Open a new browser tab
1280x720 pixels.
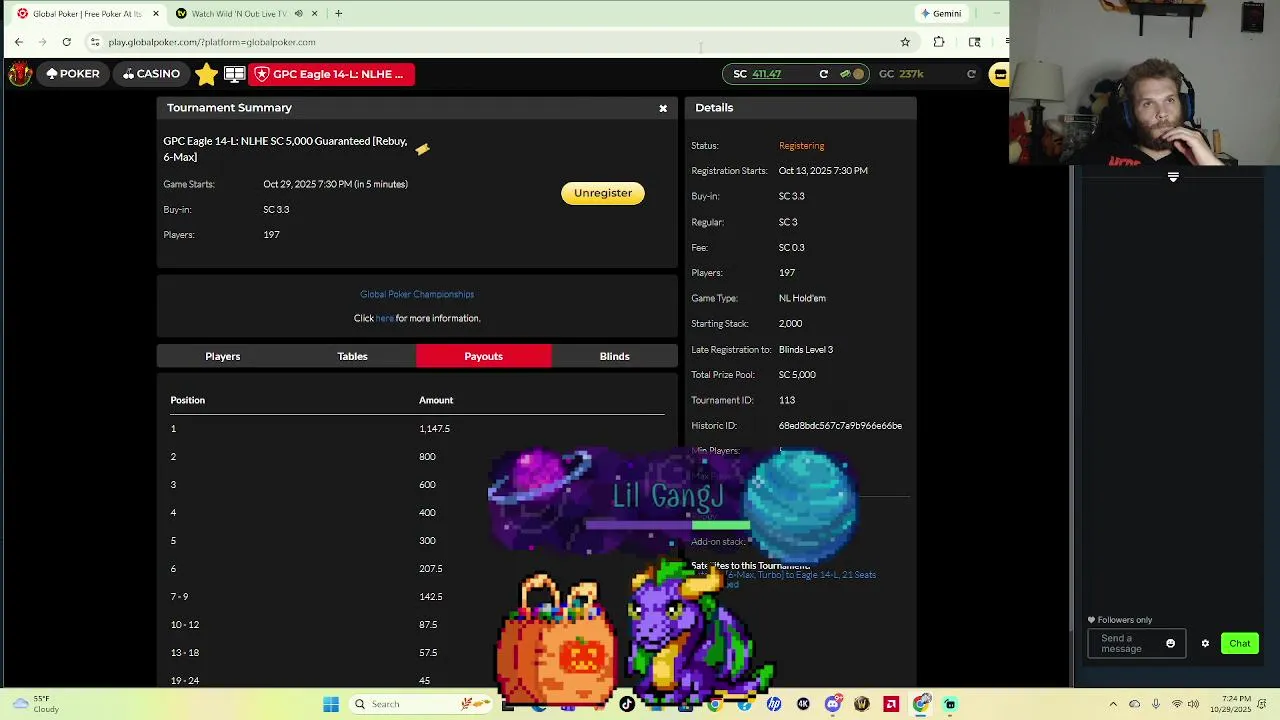338,14
